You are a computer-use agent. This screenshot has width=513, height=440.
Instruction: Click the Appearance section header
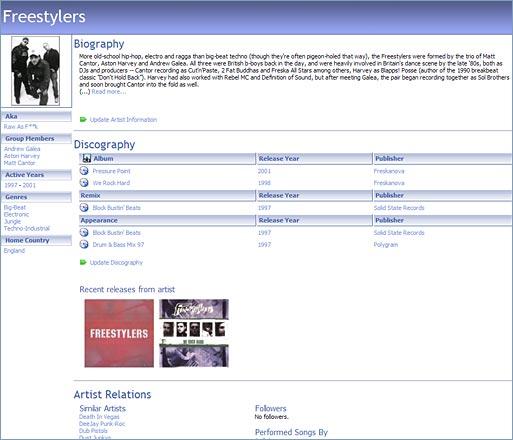click(x=168, y=220)
